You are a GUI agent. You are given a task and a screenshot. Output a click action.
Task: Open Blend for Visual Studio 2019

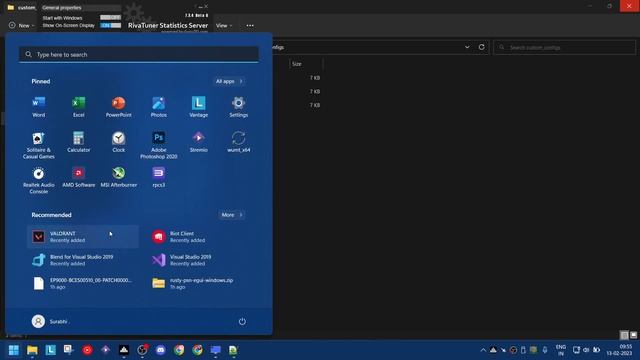pos(83,260)
